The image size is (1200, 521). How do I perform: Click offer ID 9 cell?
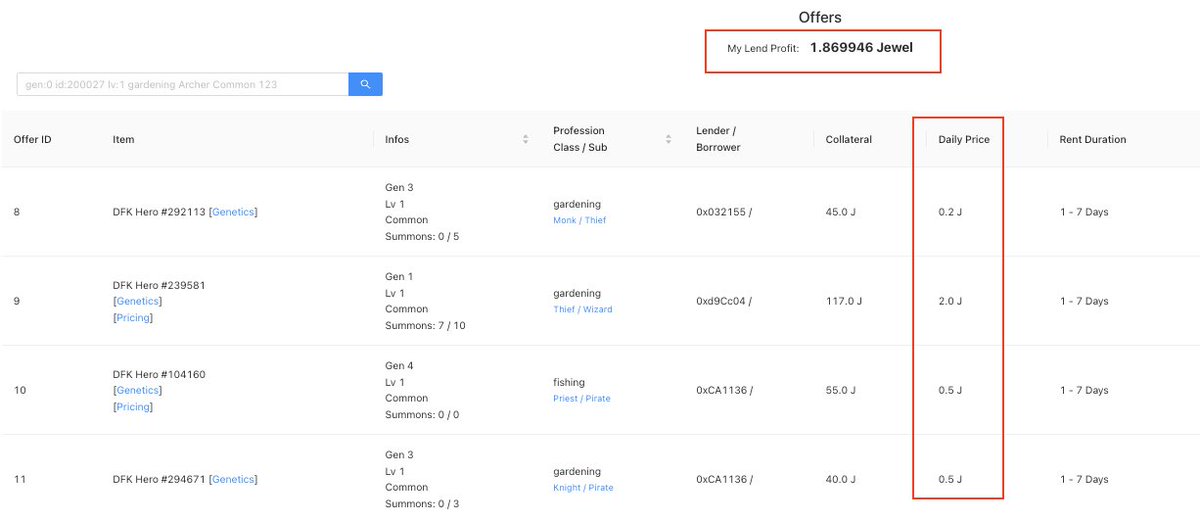point(17,301)
